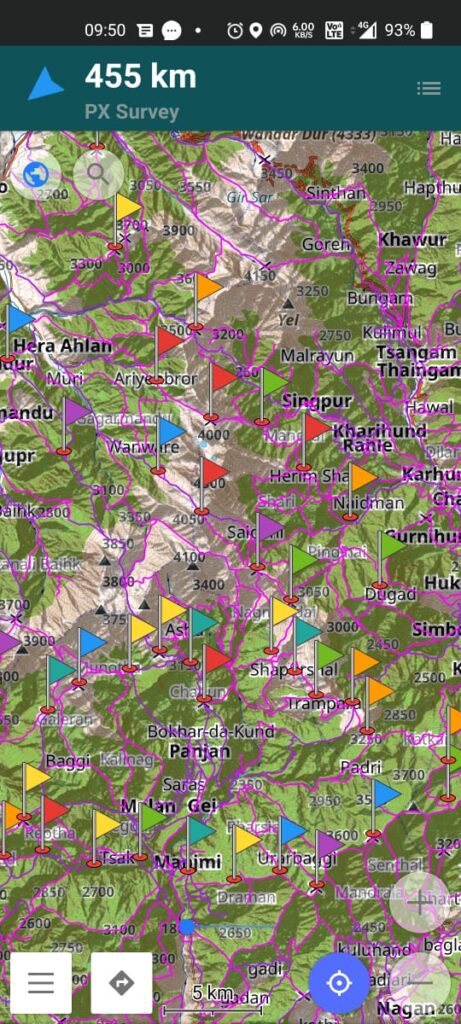Tap the battery status icon
Viewport: 461px width, 1024px height.
tap(426, 30)
